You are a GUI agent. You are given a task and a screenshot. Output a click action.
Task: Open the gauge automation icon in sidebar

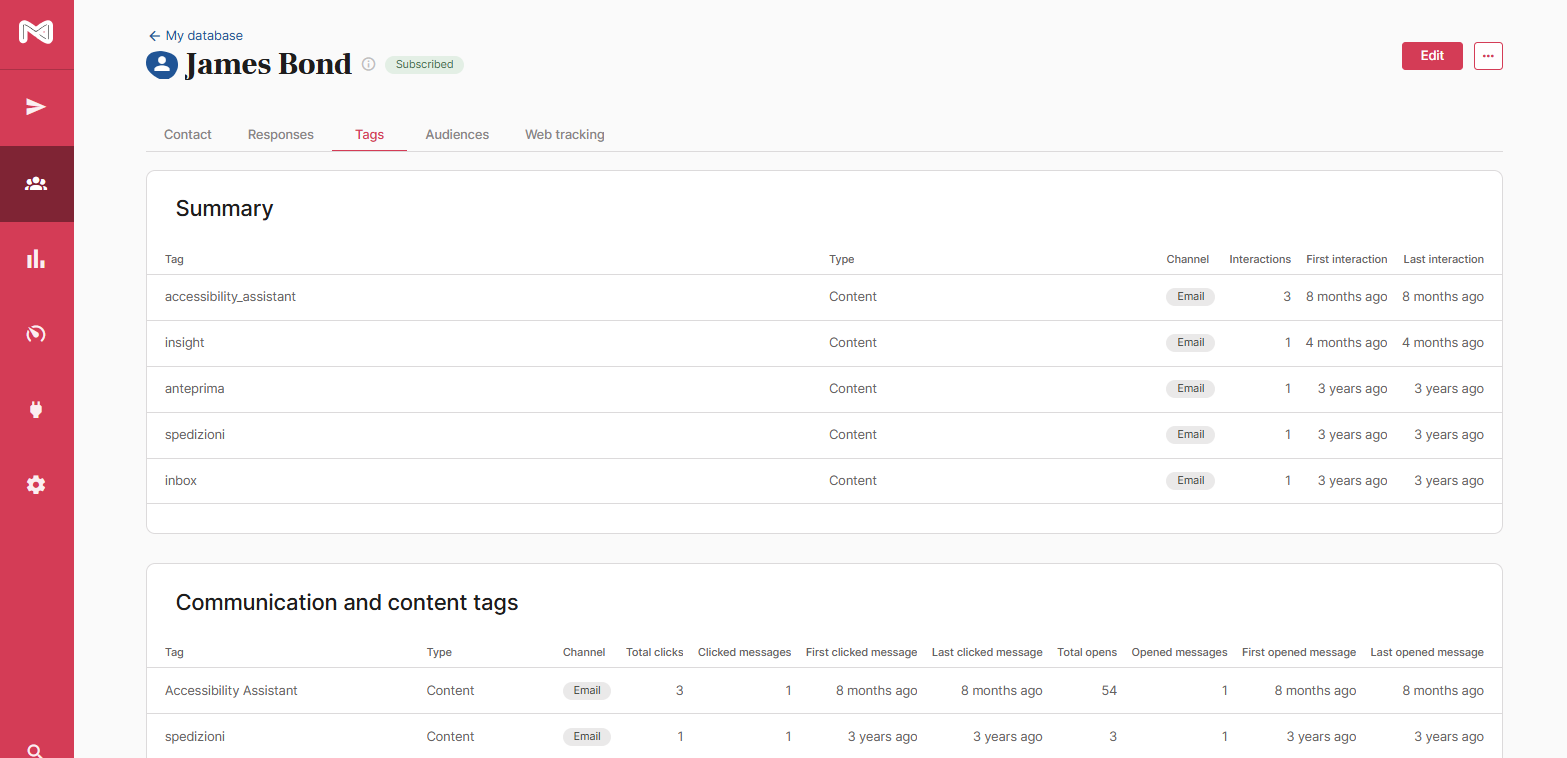tap(36, 334)
